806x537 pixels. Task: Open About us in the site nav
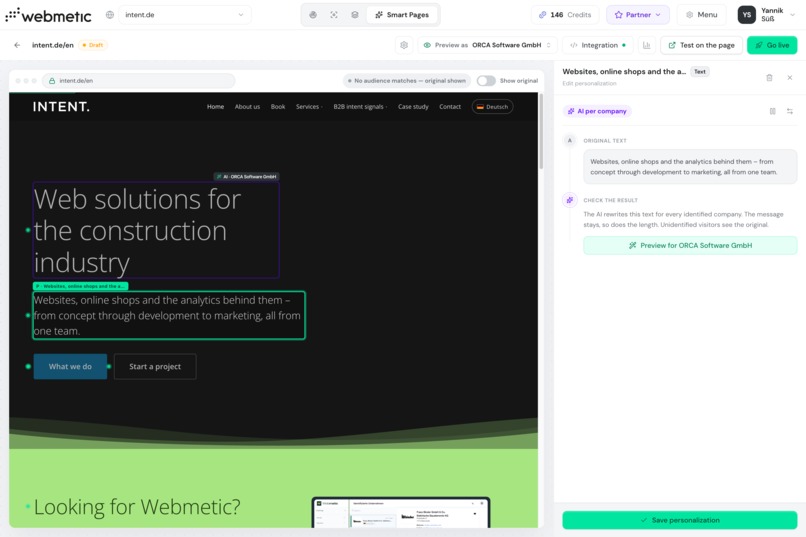[247, 107]
